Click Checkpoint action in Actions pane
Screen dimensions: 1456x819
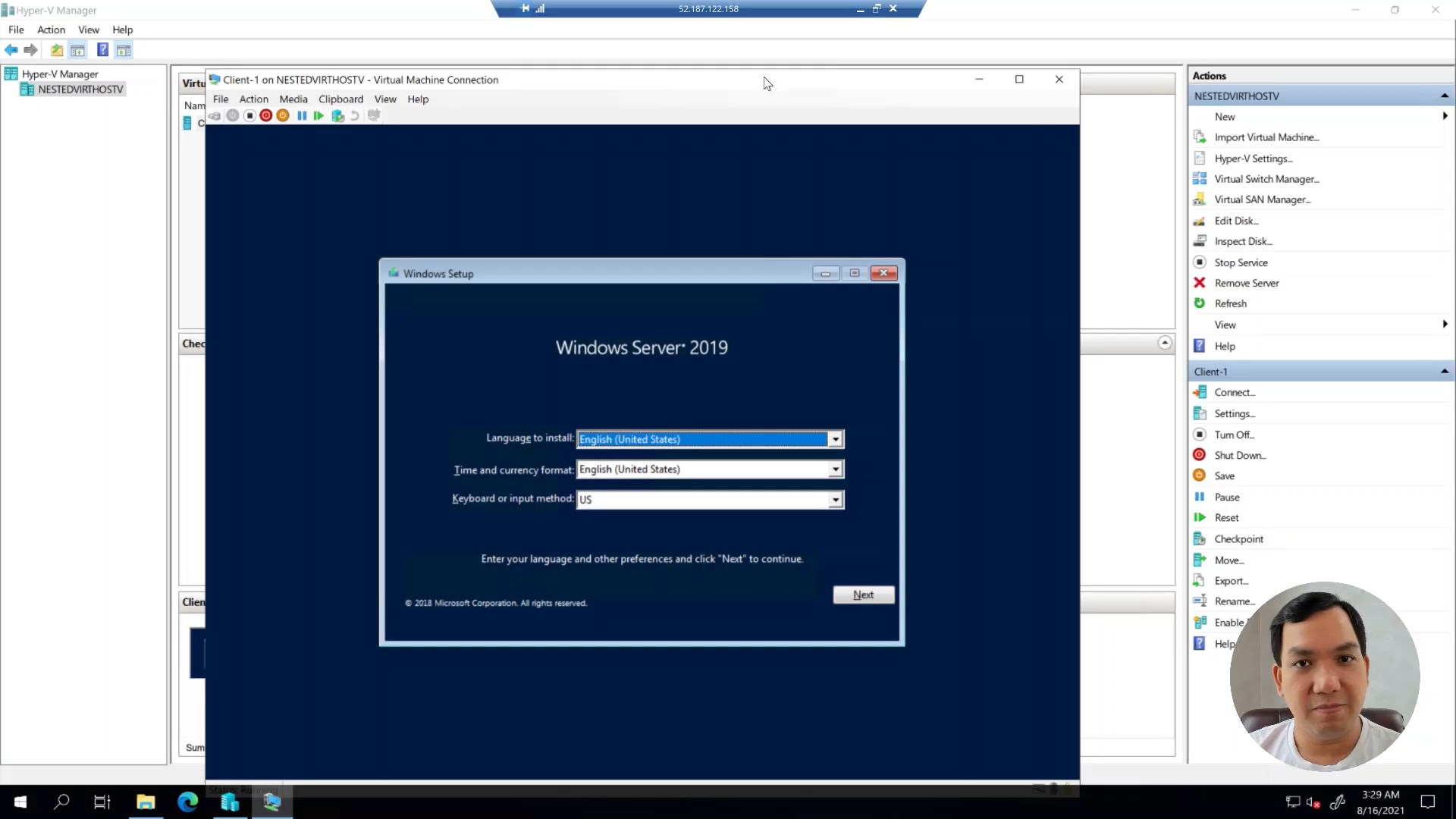(x=1238, y=538)
